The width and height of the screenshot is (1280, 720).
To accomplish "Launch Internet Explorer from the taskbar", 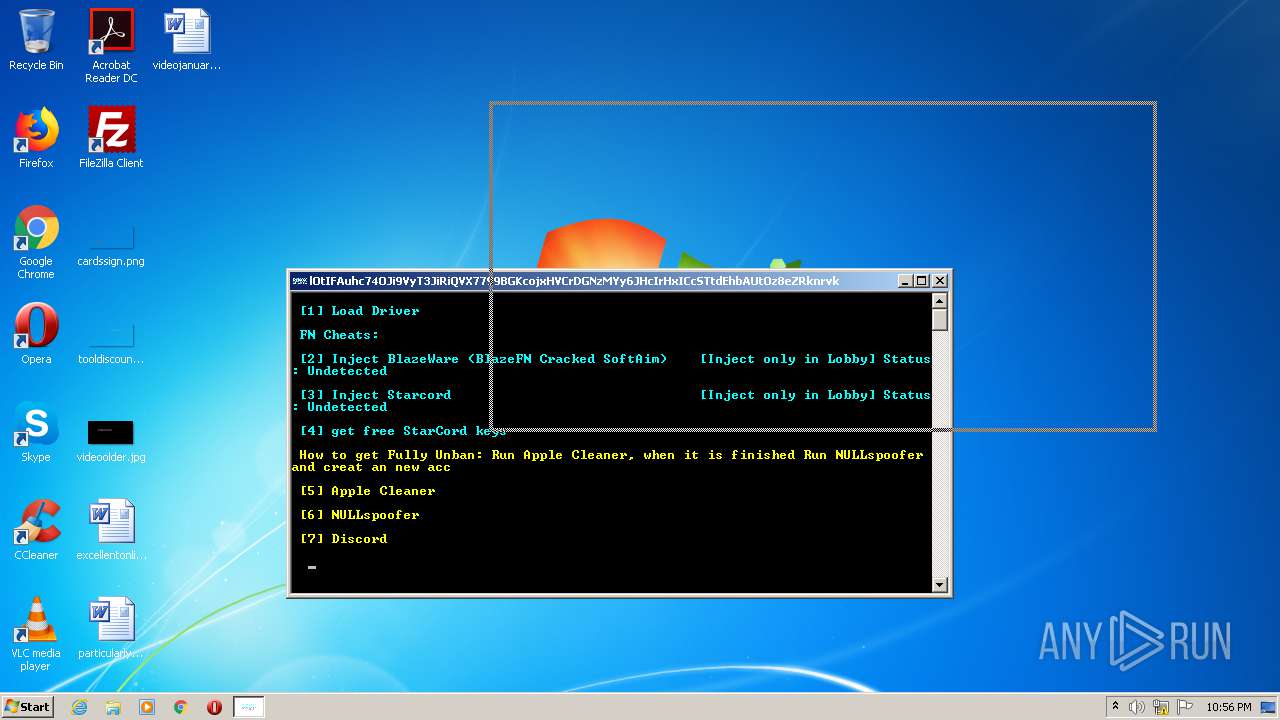I will pyautogui.click(x=80, y=707).
